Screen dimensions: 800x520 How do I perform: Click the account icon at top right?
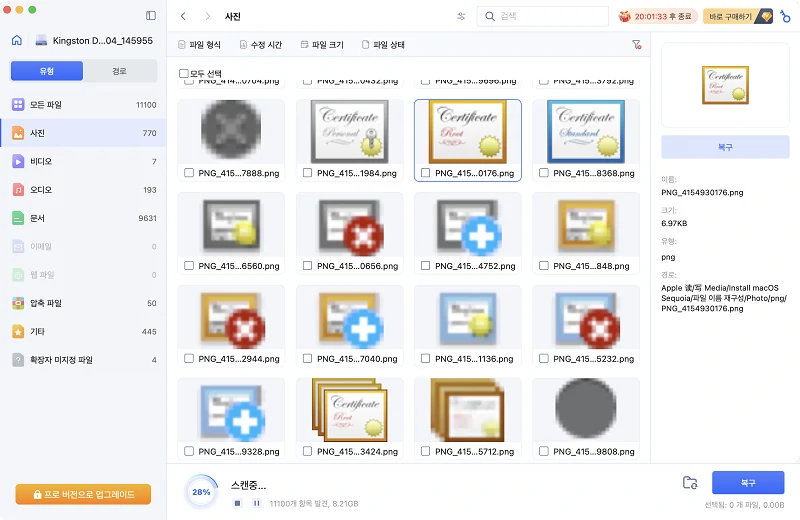coord(785,16)
